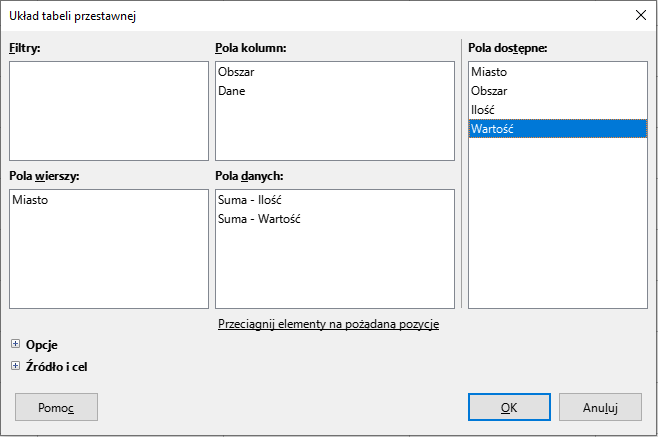Select Miasto in Pola dostępne list

489,72
